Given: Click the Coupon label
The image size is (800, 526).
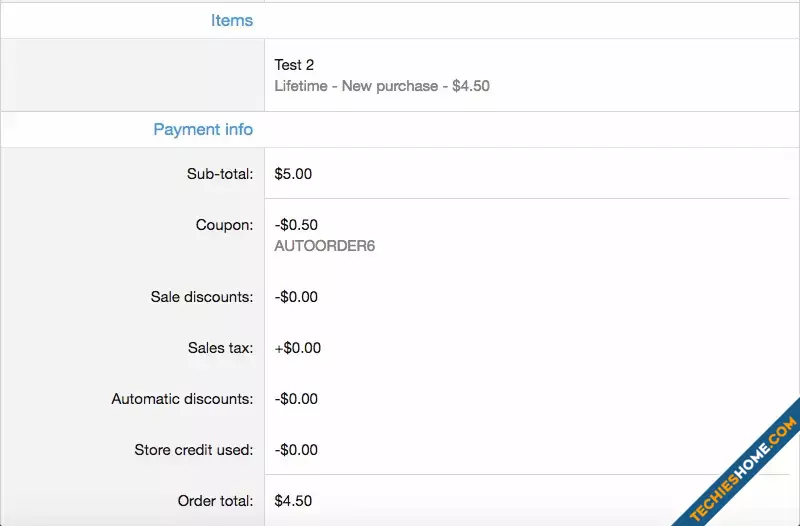Looking at the screenshot, I should pos(224,225).
